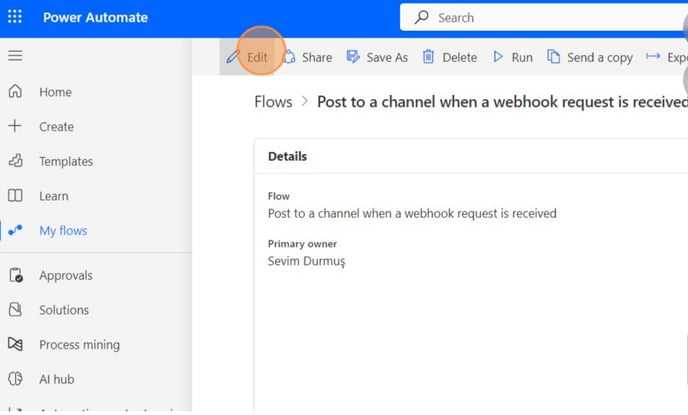Image resolution: width=688 pixels, height=415 pixels.
Task: Click the flow name under Flow label
Action: point(412,213)
